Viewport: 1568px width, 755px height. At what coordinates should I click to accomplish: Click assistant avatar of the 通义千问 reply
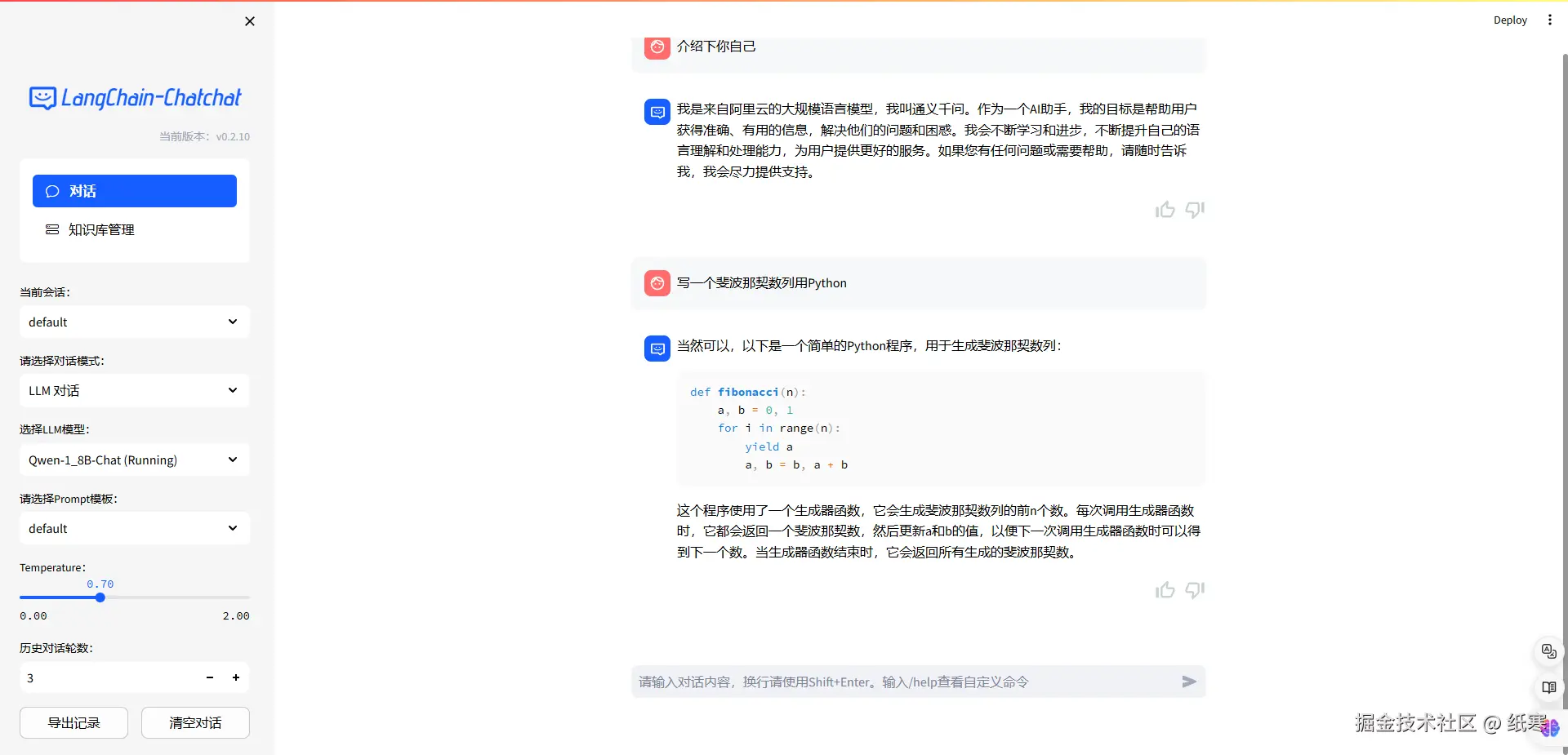[x=657, y=112]
